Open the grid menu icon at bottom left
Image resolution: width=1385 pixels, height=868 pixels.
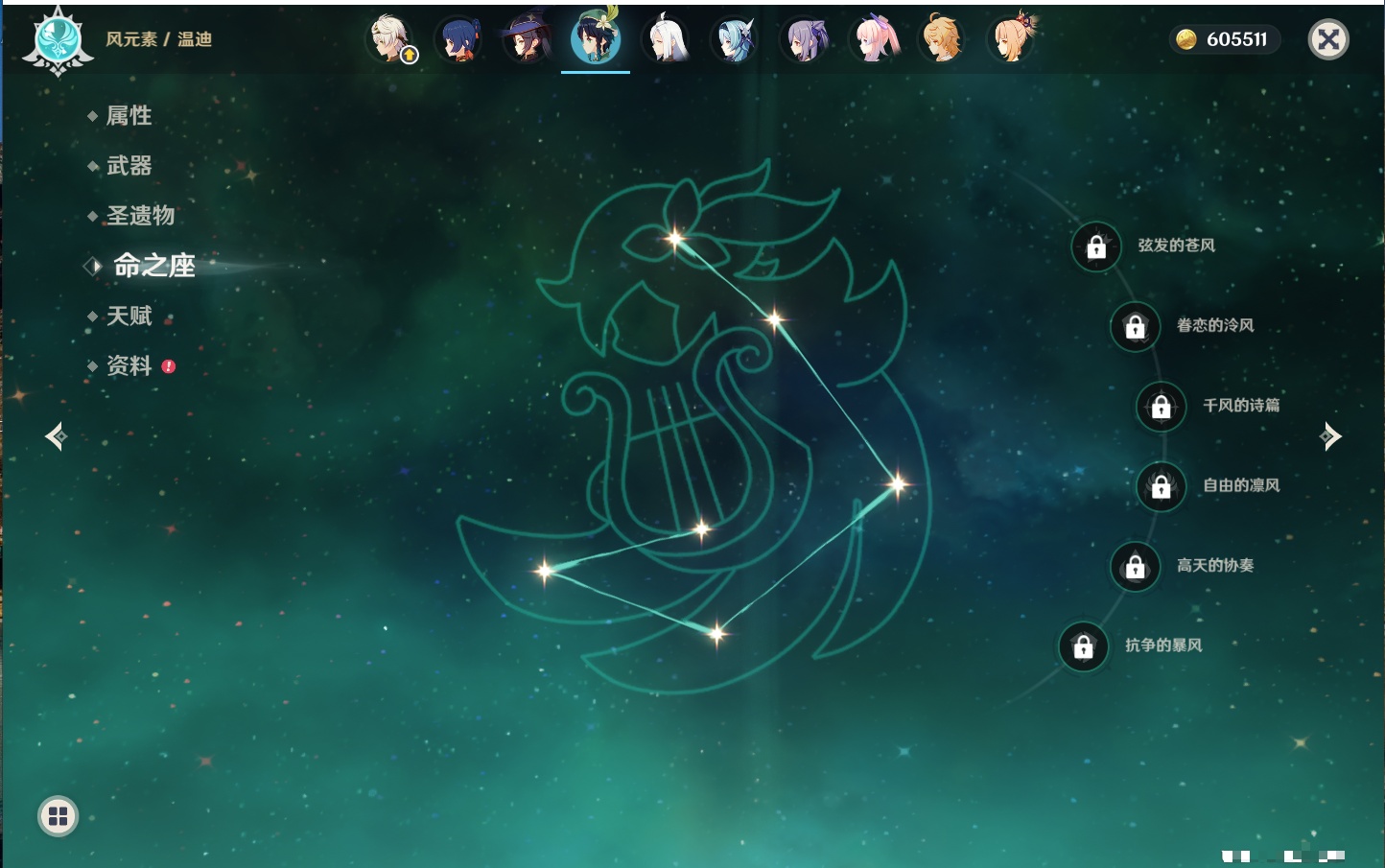[x=58, y=816]
